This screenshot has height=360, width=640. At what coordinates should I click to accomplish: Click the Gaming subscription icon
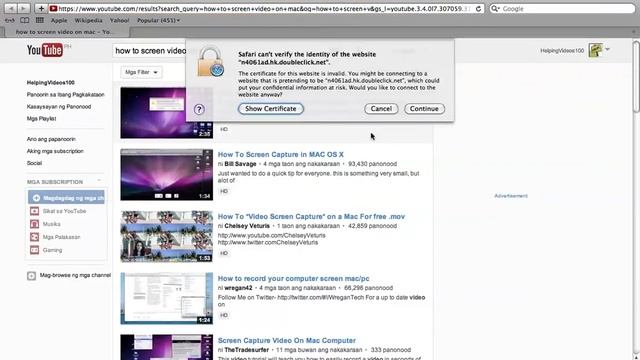pyautogui.click(x=34, y=250)
